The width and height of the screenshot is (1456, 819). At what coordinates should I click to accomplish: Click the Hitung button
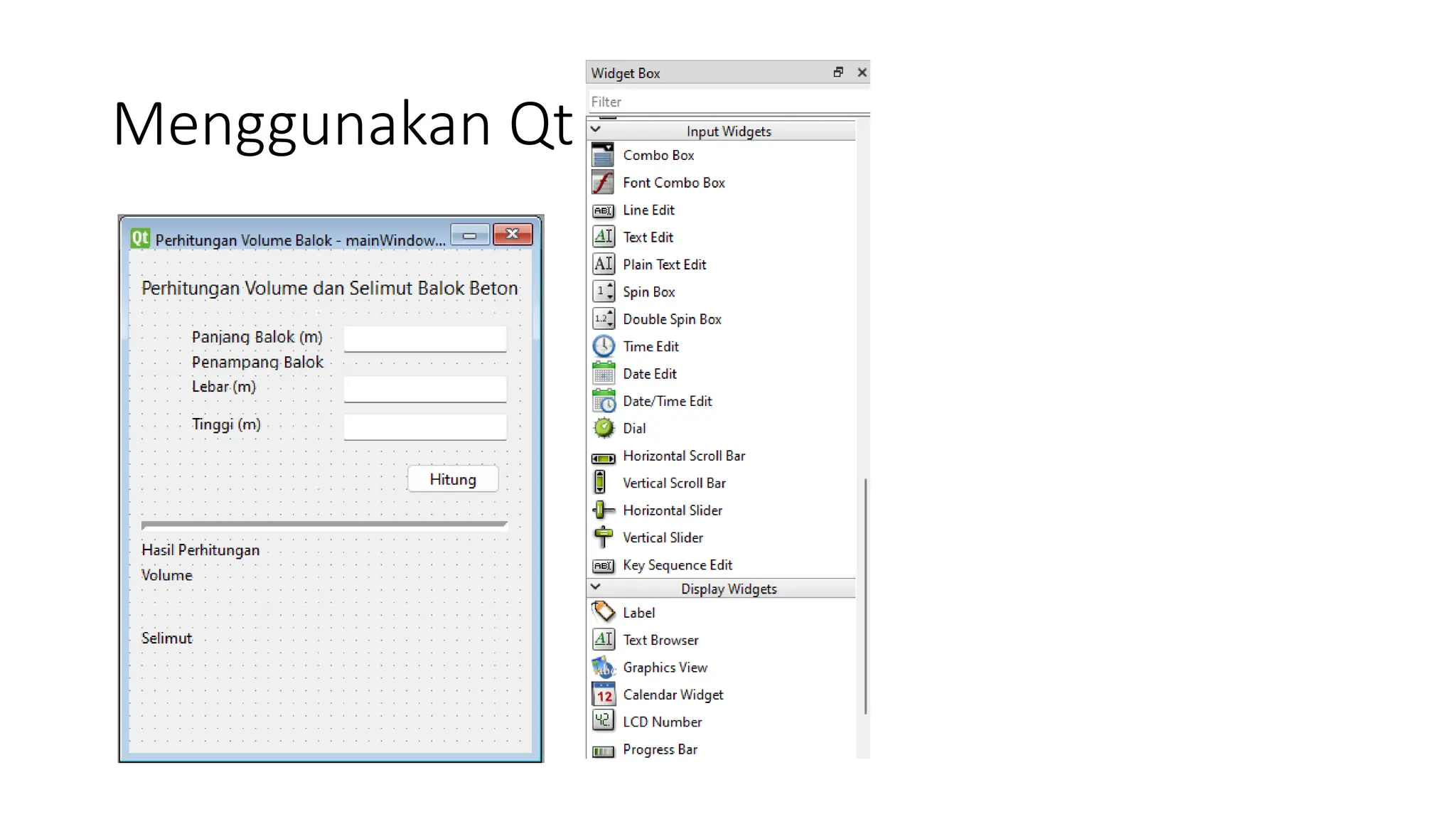pos(453,479)
